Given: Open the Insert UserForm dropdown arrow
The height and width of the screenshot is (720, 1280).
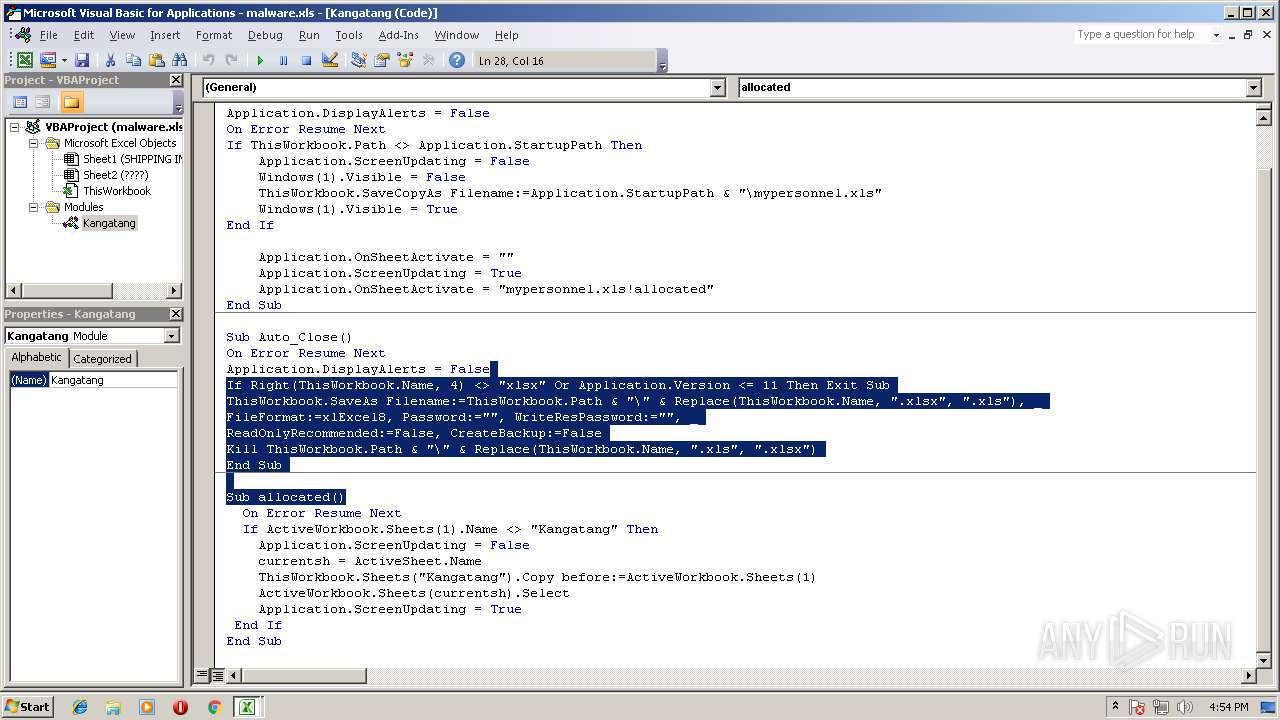Looking at the screenshot, I should click(64, 61).
